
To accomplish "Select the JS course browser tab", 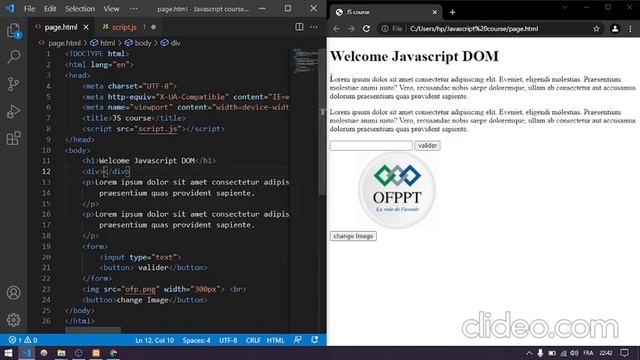I will pos(385,12).
